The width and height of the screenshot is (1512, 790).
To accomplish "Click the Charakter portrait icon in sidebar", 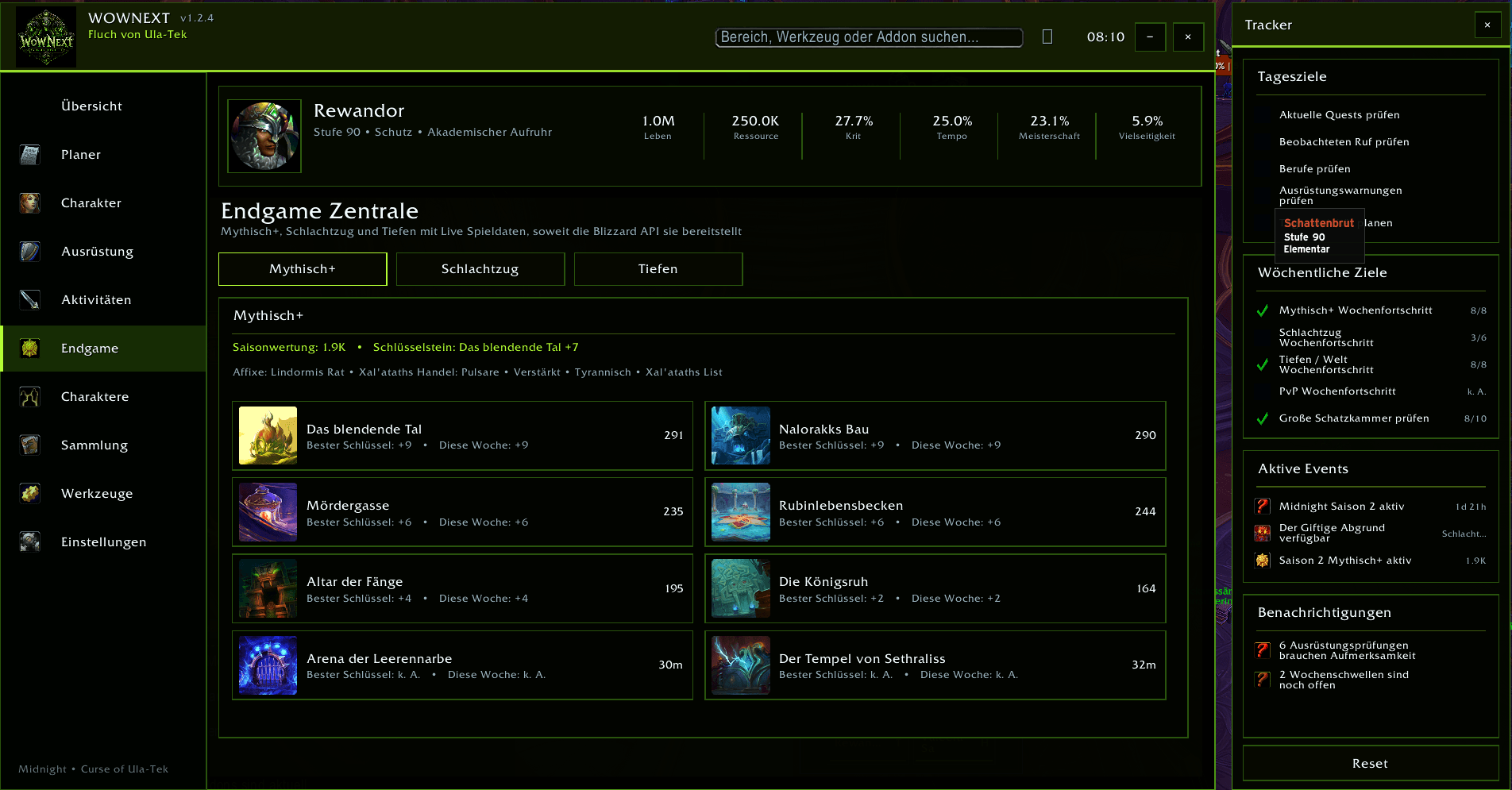I will point(30,203).
